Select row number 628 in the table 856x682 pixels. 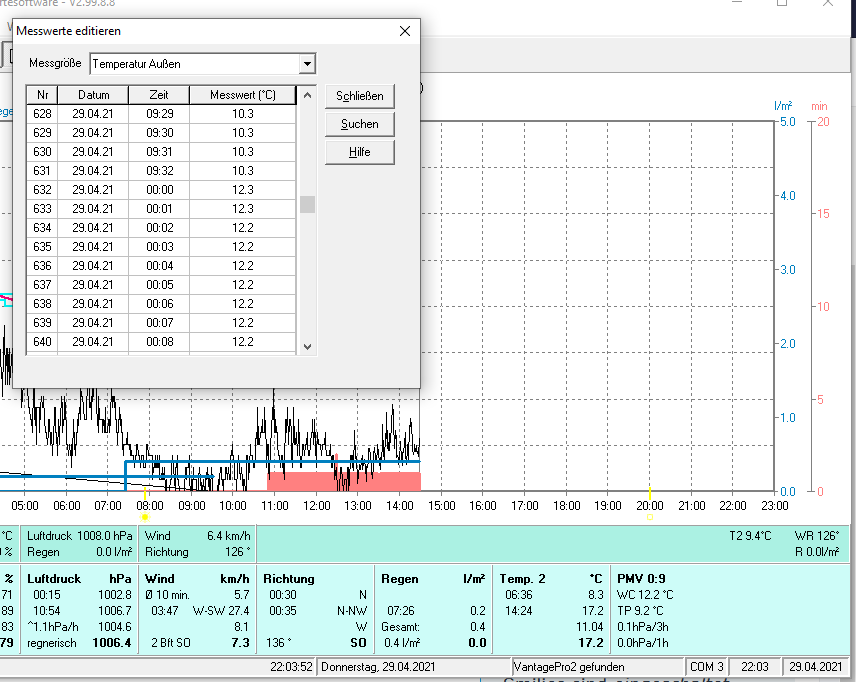(42, 114)
